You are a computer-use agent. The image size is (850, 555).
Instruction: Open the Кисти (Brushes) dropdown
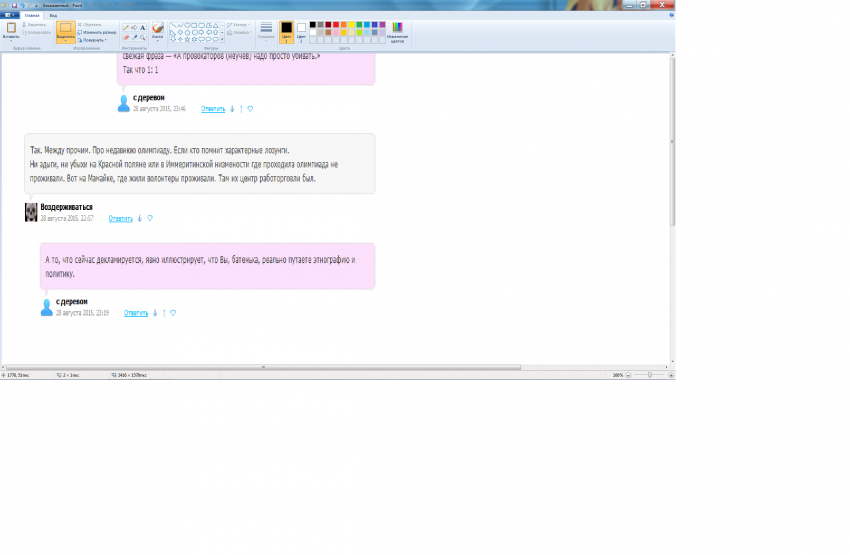[157, 32]
